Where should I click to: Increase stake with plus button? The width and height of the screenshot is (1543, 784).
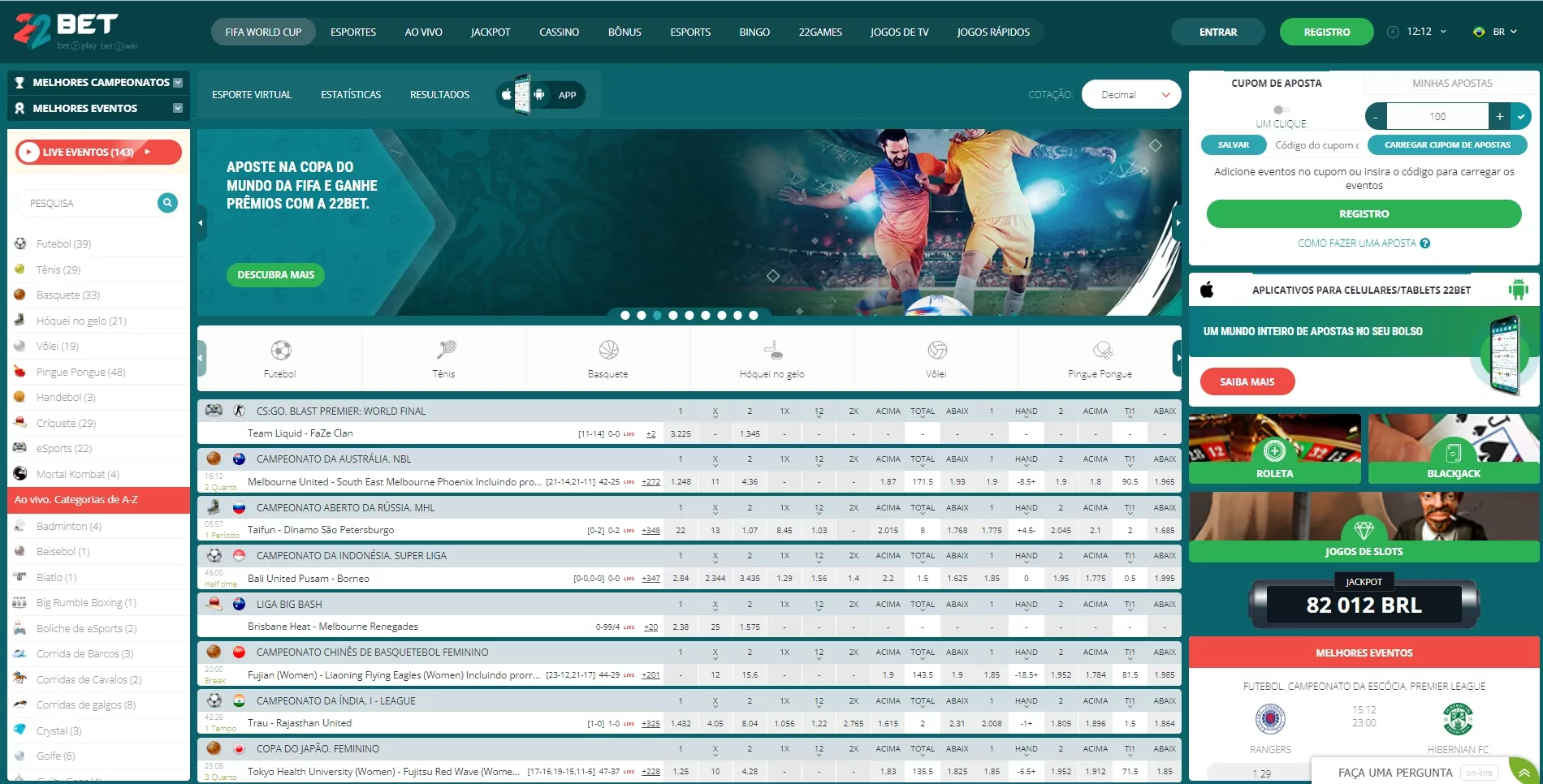point(1499,117)
